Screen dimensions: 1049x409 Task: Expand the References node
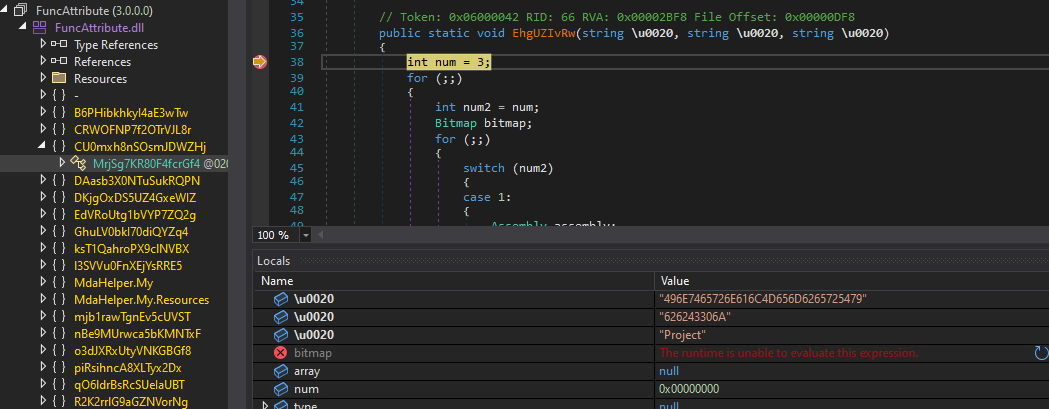pyautogui.click(x=43, y=61)
